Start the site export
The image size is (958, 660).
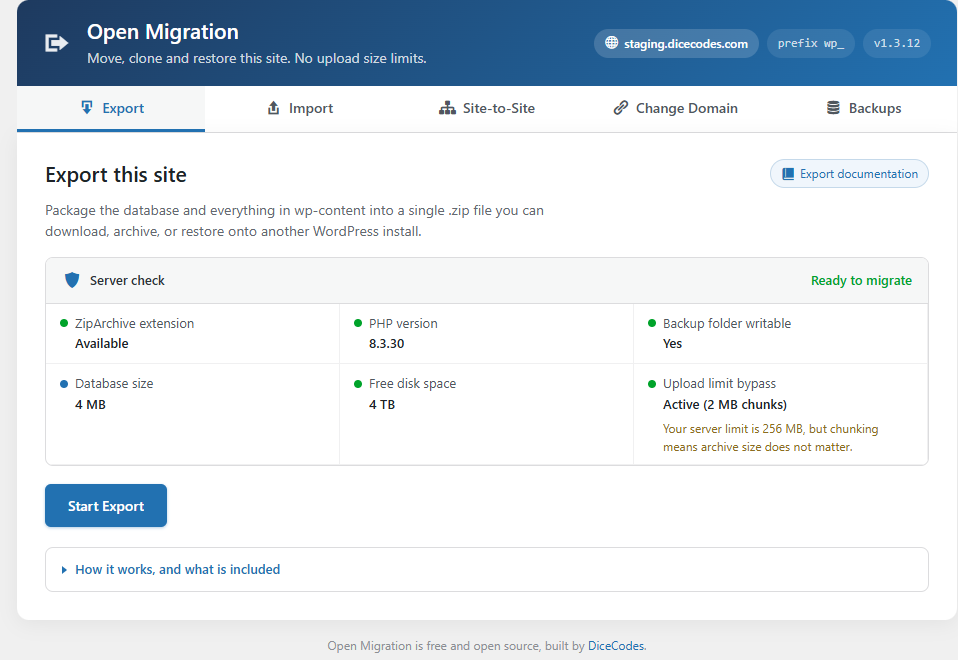106,505
